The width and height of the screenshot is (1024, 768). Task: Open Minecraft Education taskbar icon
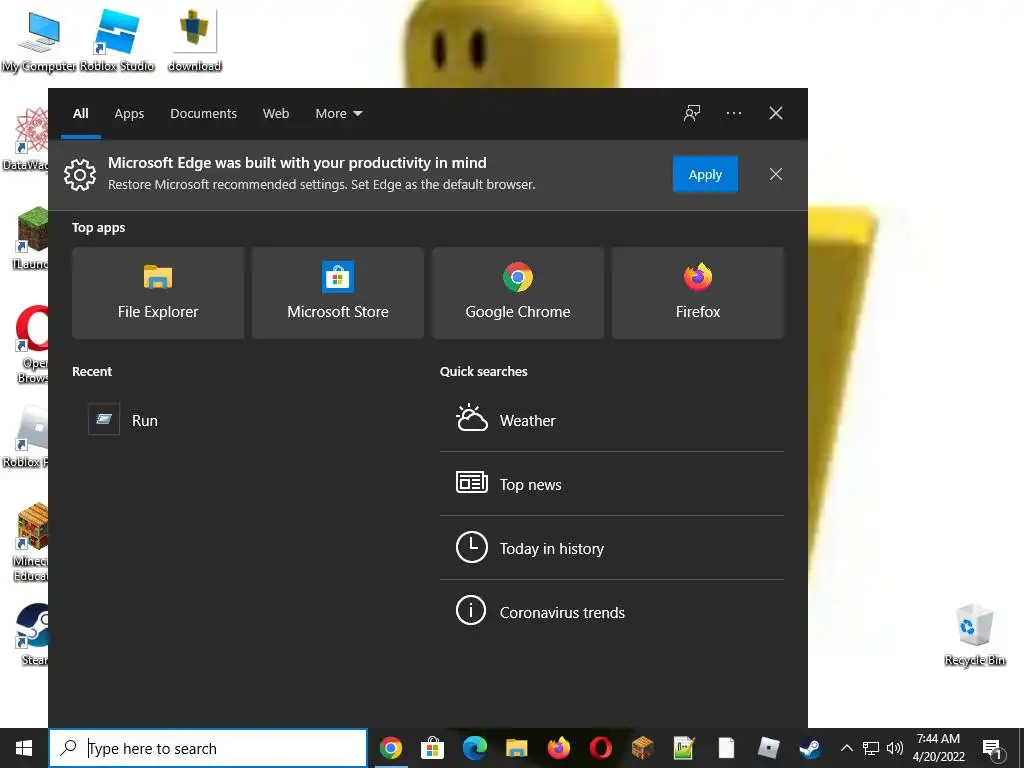click(643, 748)
